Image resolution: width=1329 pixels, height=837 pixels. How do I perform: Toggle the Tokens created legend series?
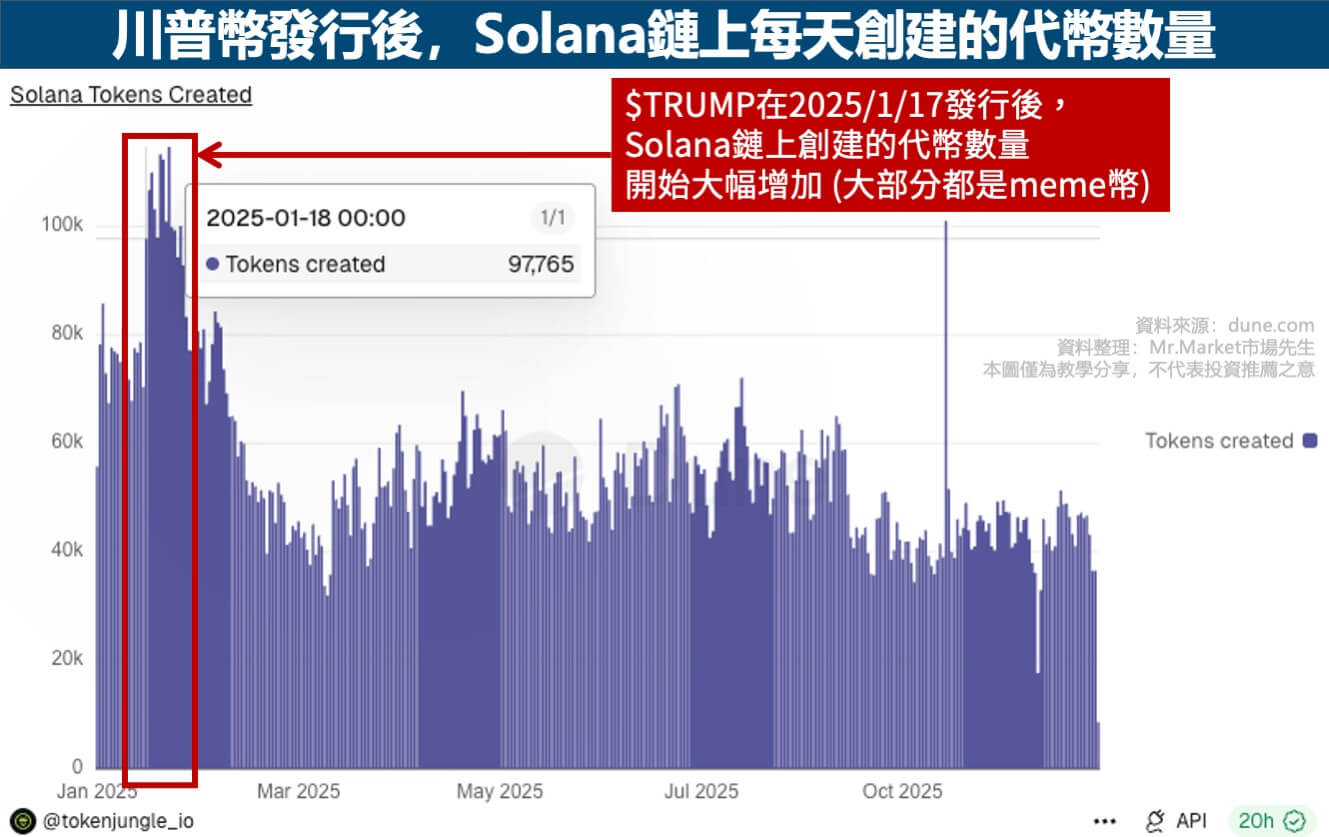click(1218, 441)
